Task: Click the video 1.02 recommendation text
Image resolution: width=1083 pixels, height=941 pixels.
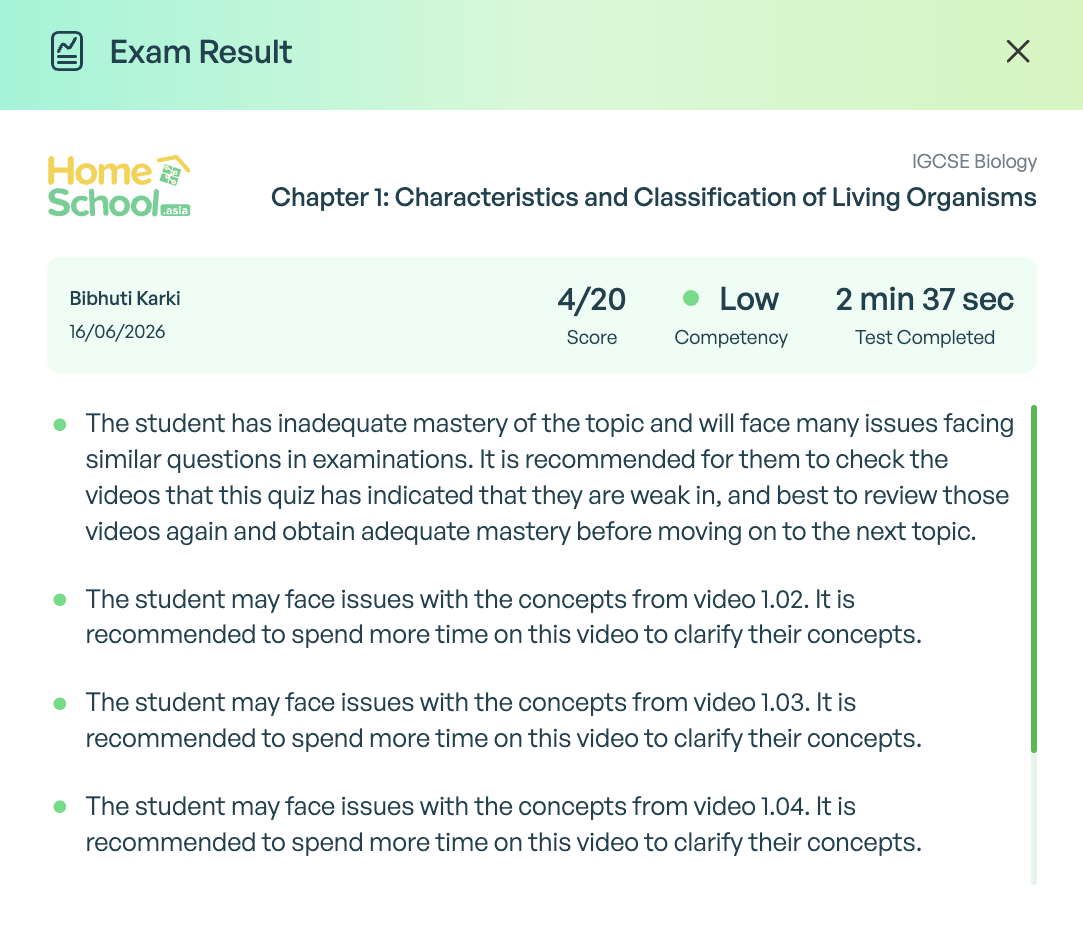Action: tap(504, 617)
